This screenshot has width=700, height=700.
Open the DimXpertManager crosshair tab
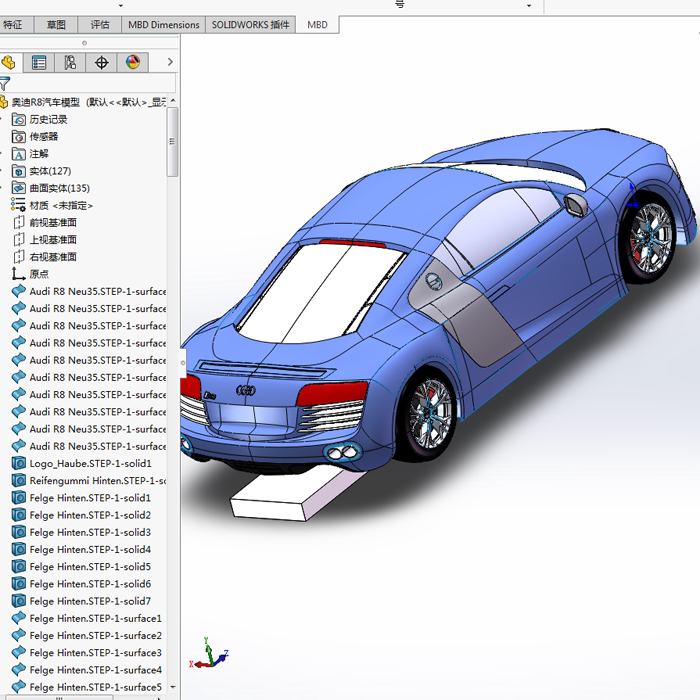tap(101, 62)
